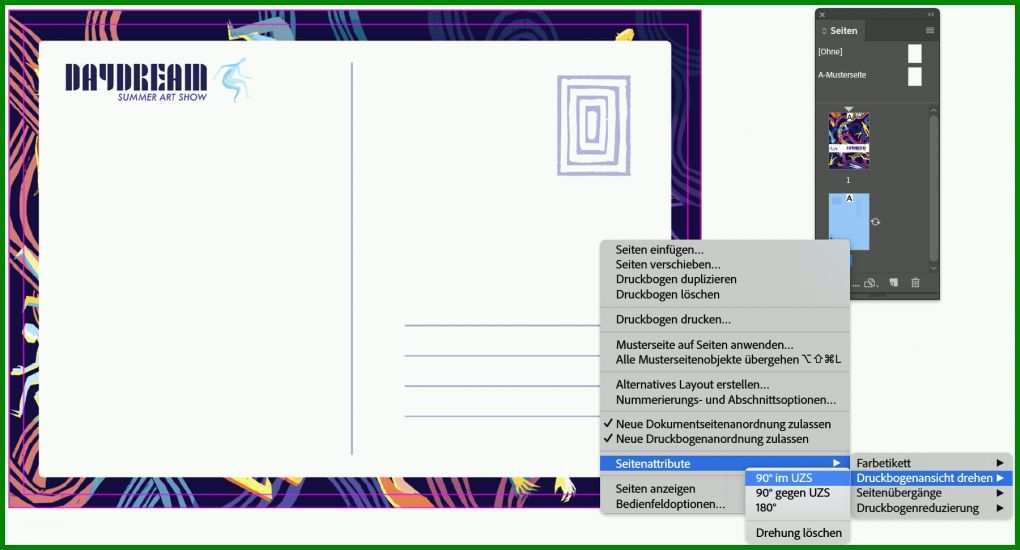Click the stamp placeholder rectangle graphic
Image resolution: width=1020 pixels, height=550 pixels.
pos(593,126)
